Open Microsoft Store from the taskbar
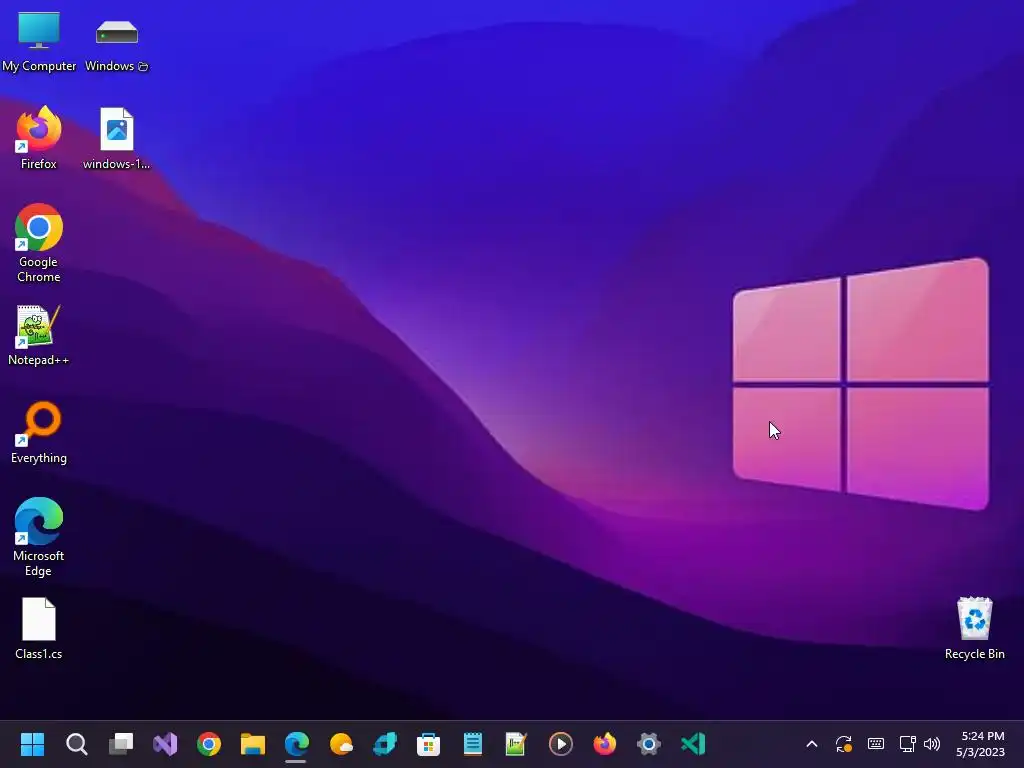The image size is (1024, 768). point(428,744)
